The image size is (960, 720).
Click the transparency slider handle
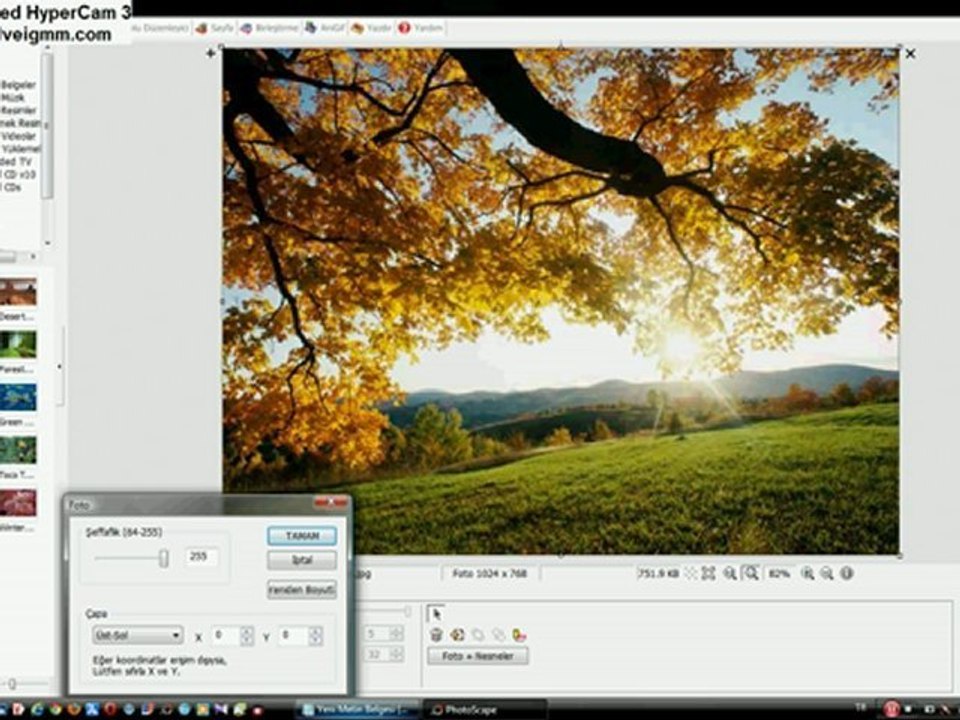click(163, 558)
